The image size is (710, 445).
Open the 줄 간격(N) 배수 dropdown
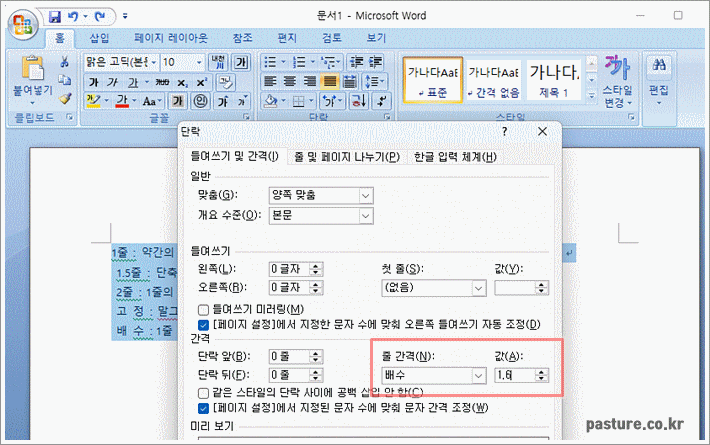(x=478, y=375)
